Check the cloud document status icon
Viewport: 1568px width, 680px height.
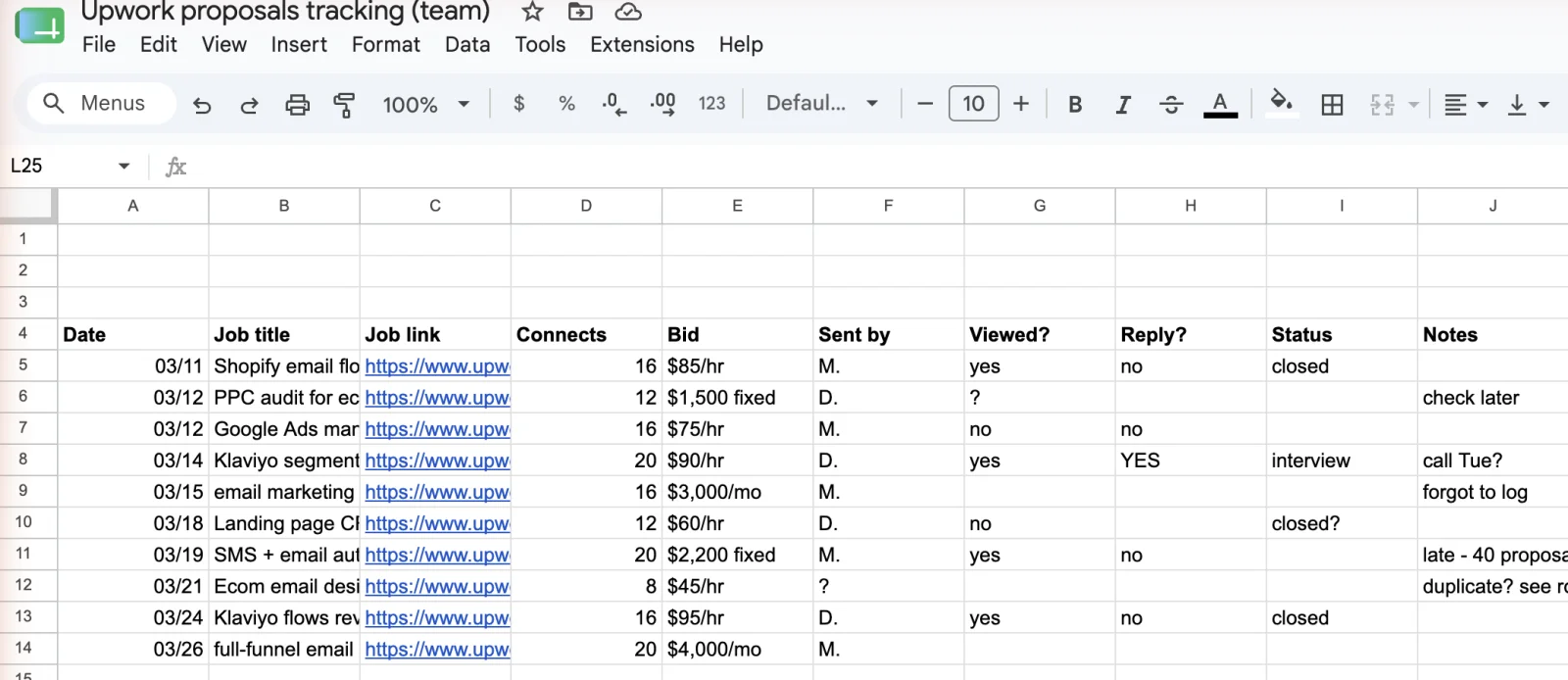(x=628, y=12)
